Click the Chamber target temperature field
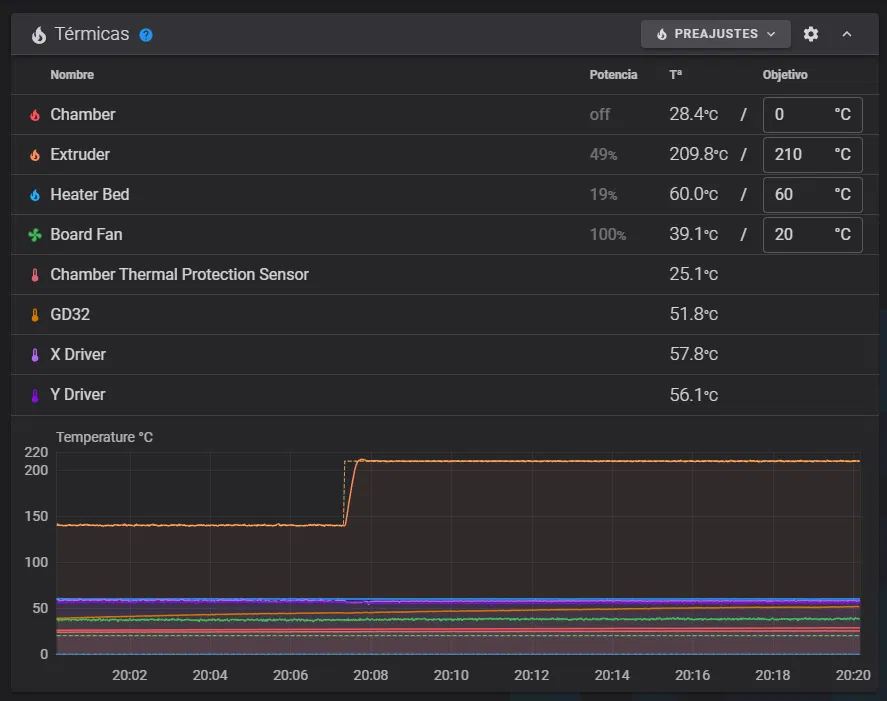This screenshot has width=887, height=701. (x=800, y=115)
